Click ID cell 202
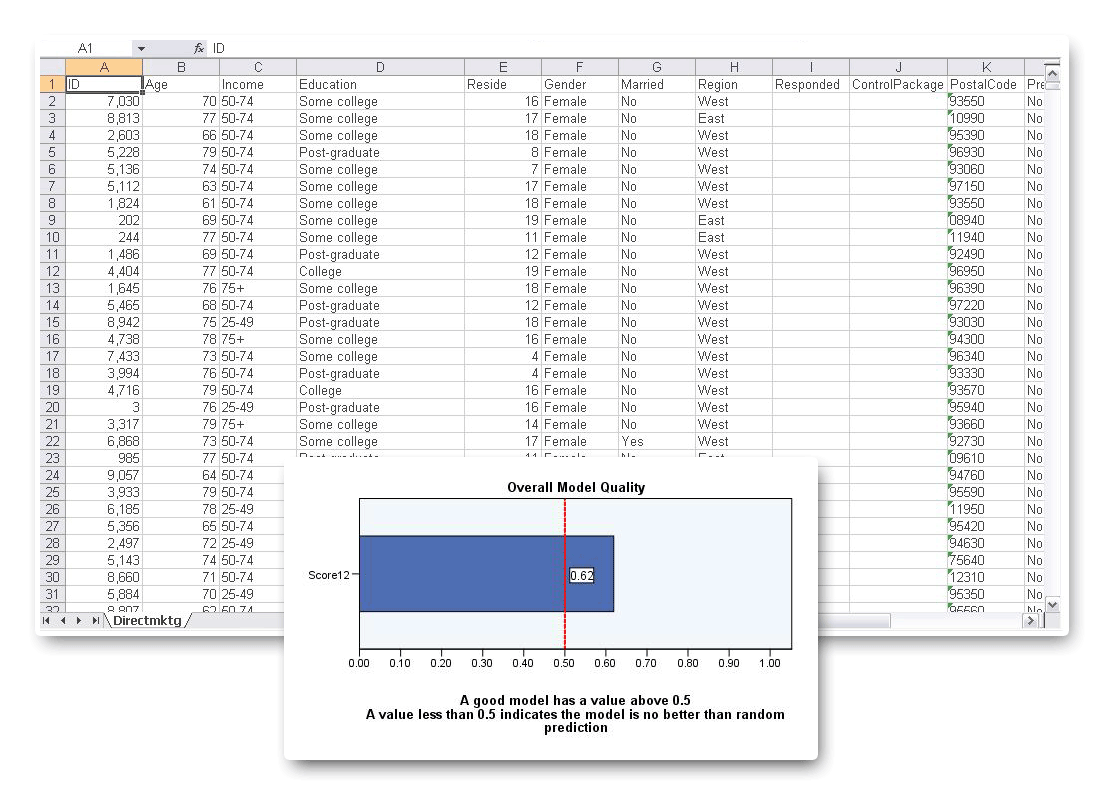Image resolution: width=1104 pixels, height=795 pixels. 104,220
